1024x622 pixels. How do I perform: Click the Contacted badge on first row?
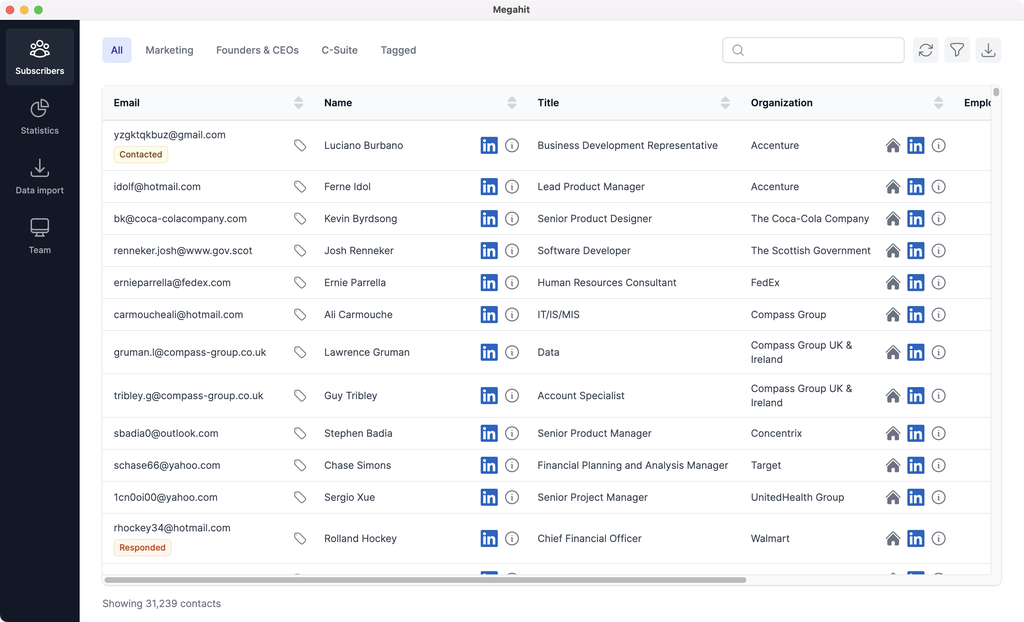click(x=141, y=155)
